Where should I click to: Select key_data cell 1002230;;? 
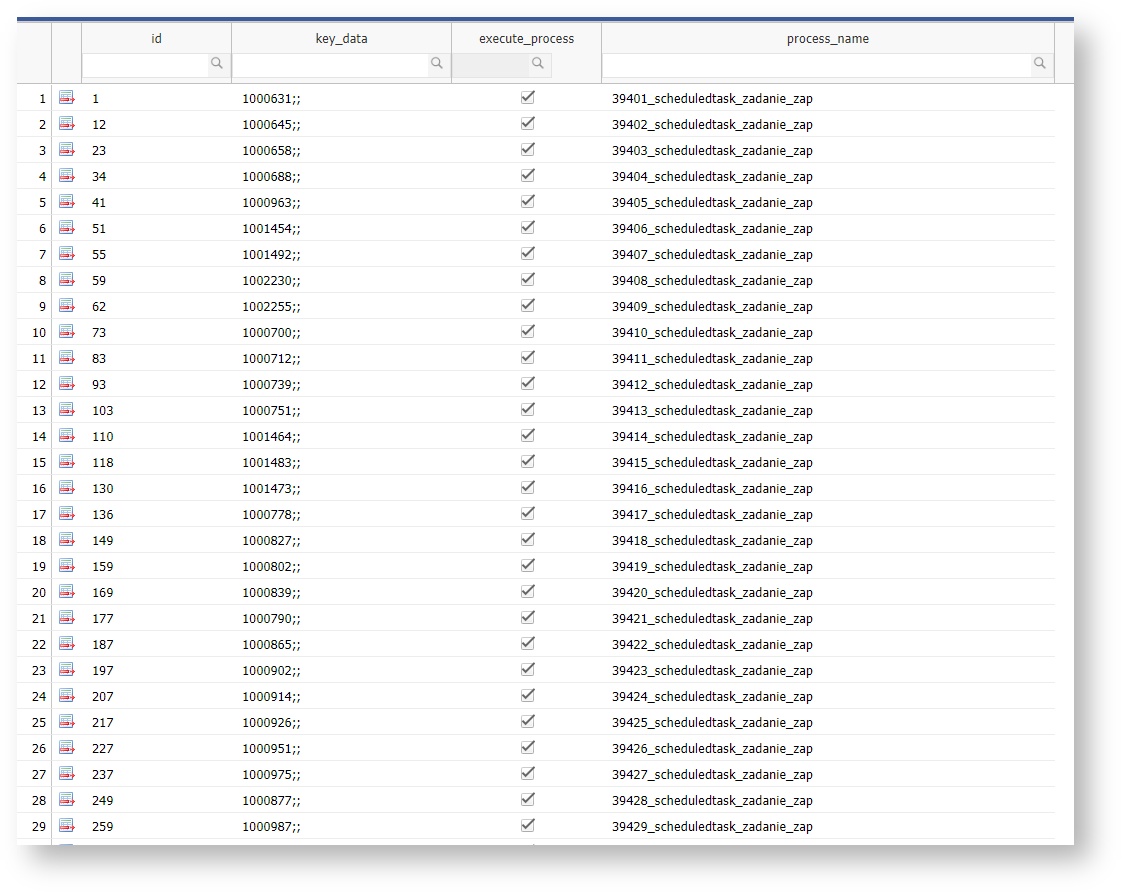click(271, 281)
